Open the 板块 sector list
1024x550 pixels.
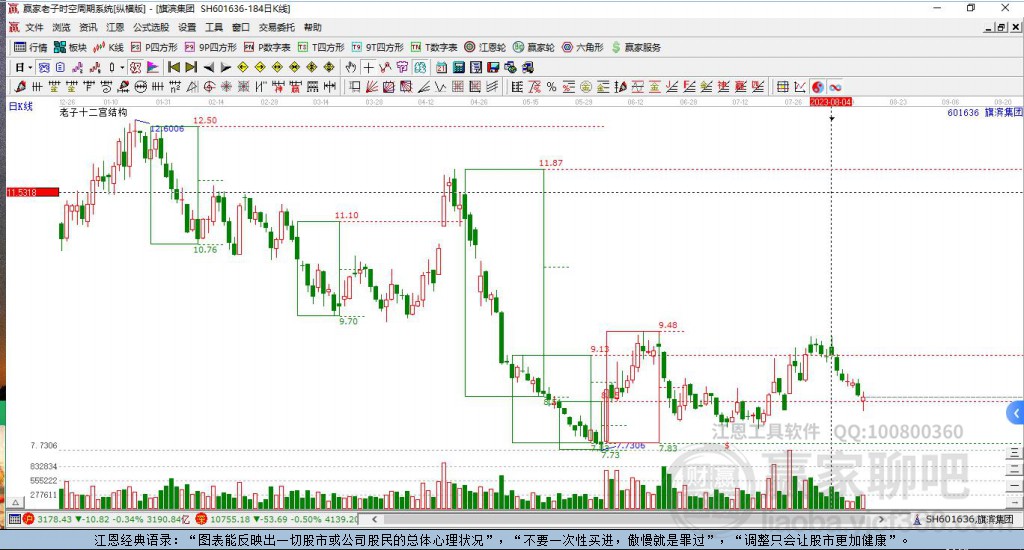tap(70, 47)
